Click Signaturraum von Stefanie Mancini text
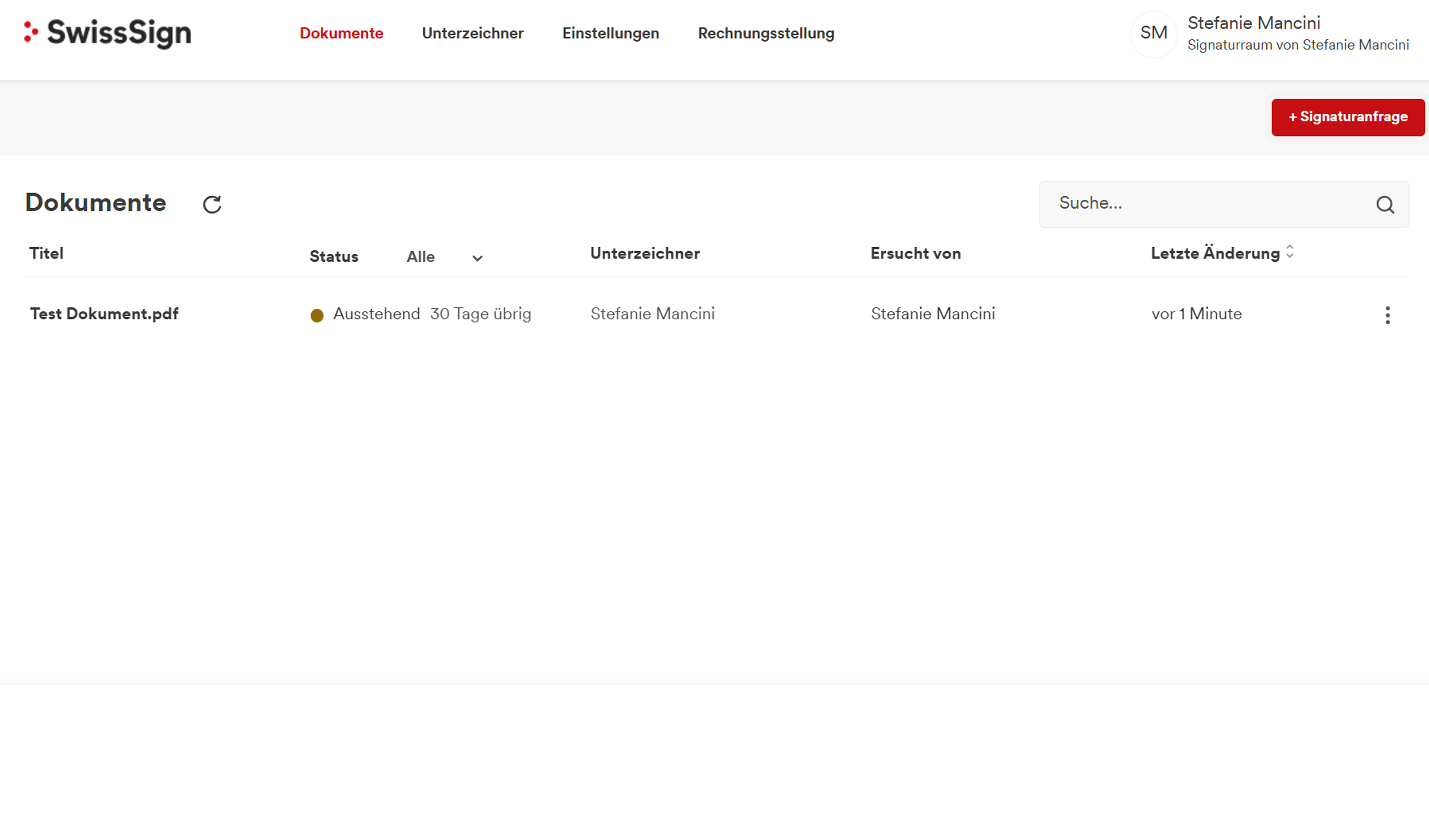 coord(1297,45)
